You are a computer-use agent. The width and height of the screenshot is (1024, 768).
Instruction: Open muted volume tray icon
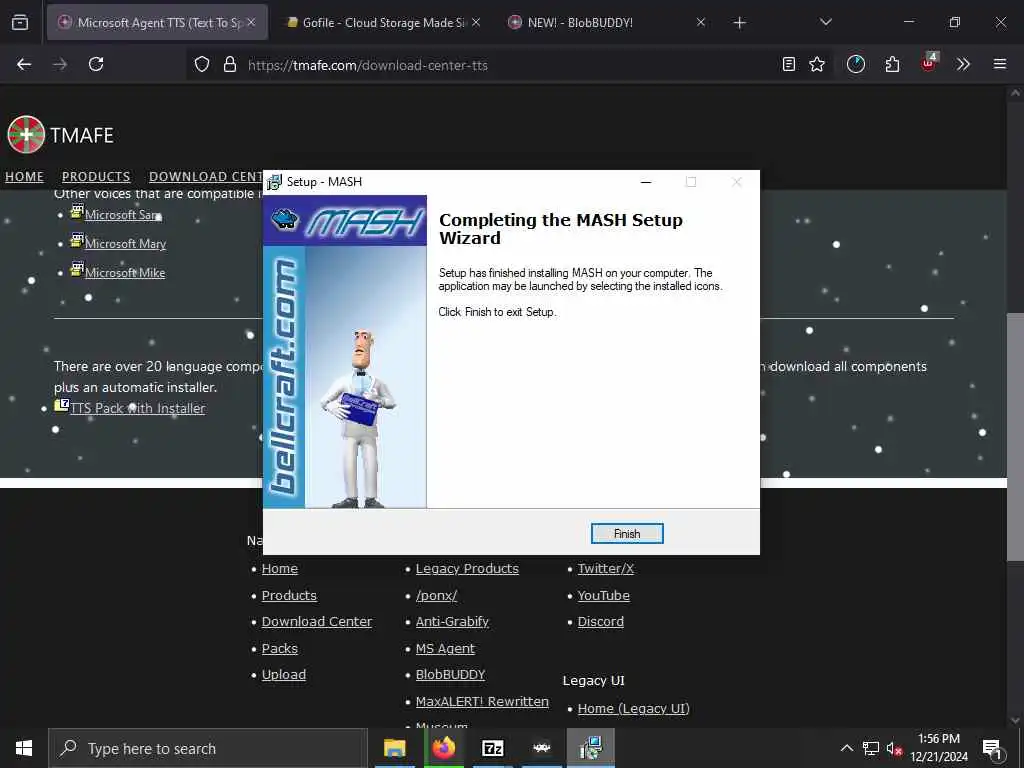894,749
